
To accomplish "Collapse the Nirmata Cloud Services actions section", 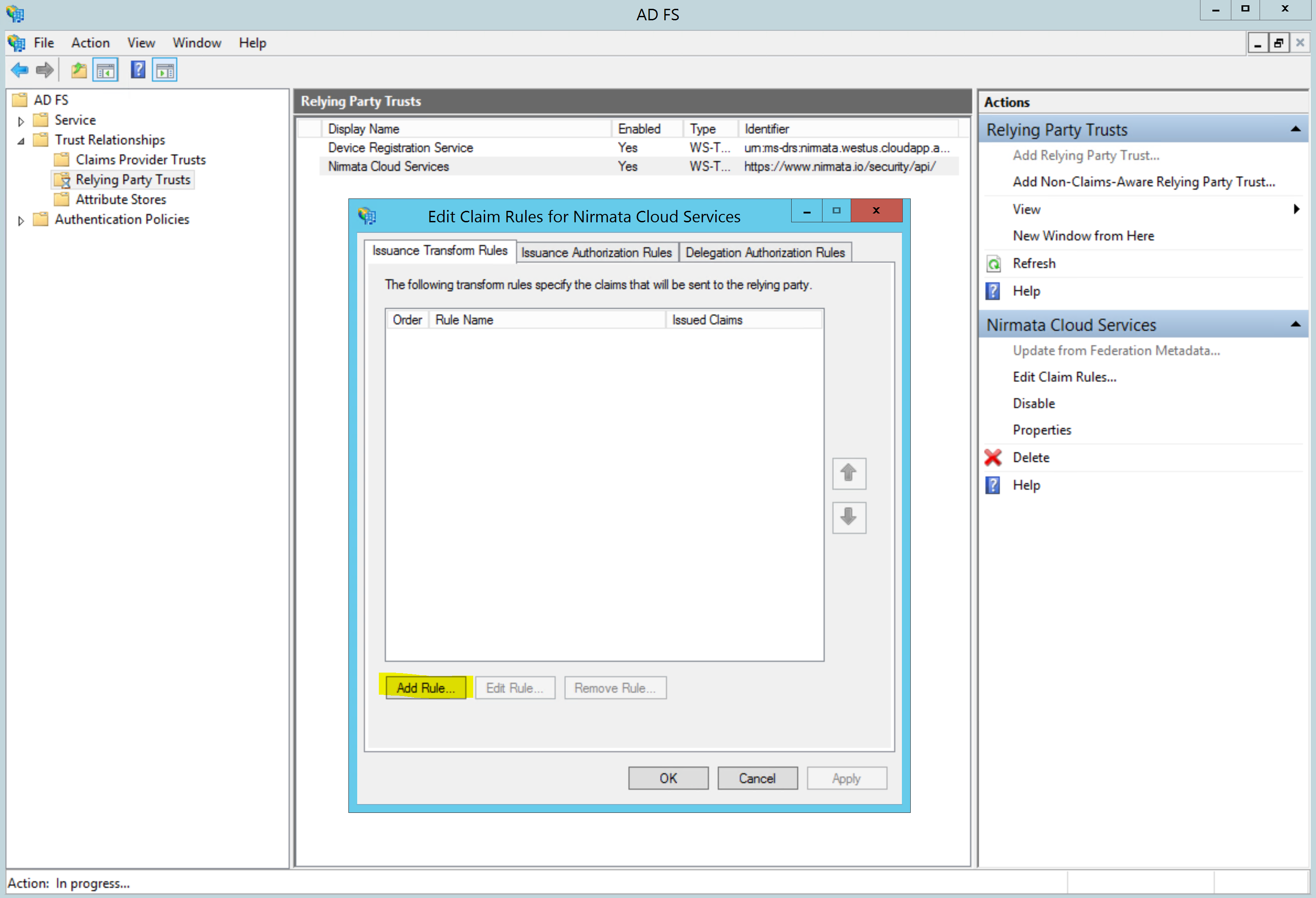I will [1296, 325].
